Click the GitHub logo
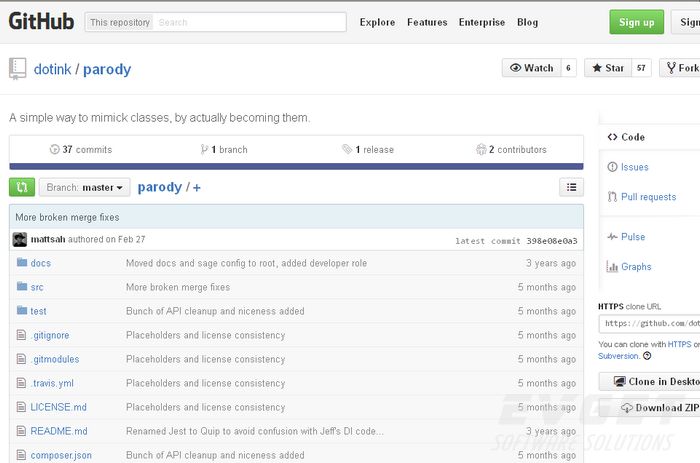The height and width of the screenshot is (463, 700). 41,21
